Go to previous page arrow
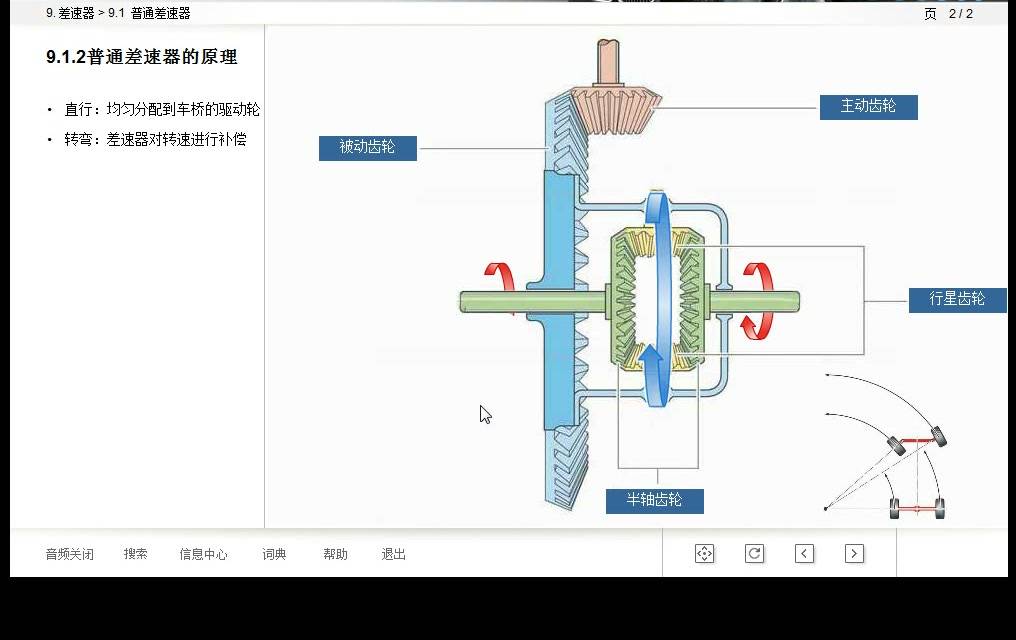This screenshot has width=1016, height=640. [804, 554]
